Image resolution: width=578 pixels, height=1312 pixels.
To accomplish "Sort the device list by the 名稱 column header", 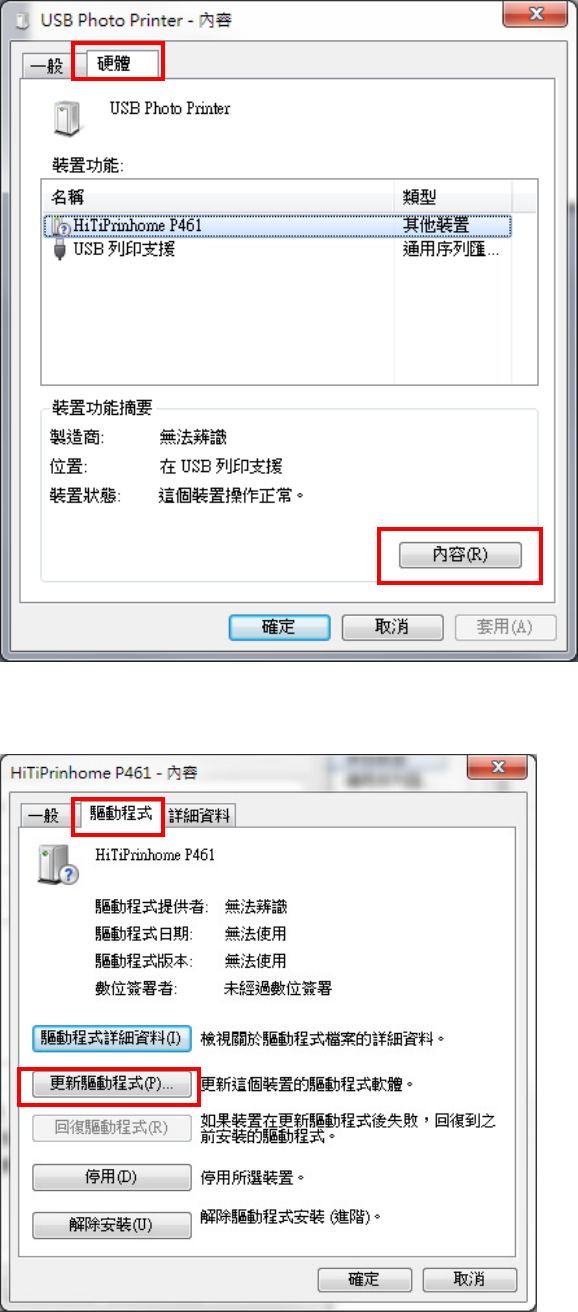I will [x=218, y=198].
